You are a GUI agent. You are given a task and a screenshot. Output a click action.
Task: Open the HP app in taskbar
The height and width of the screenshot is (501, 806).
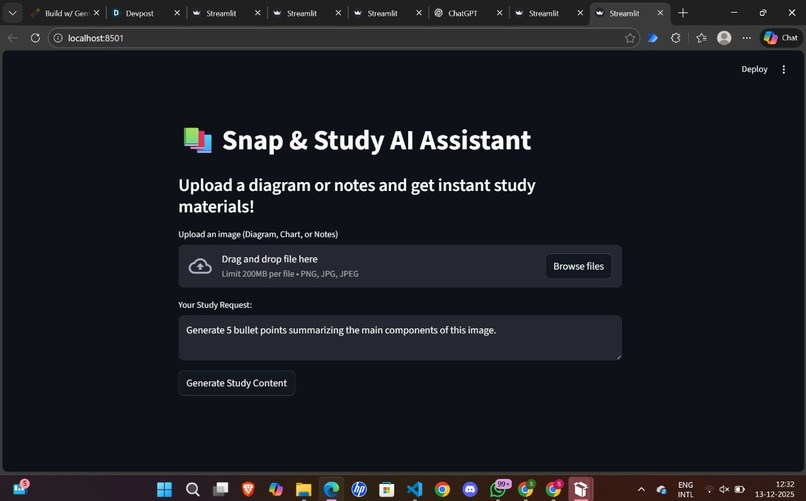click(359, 489)
